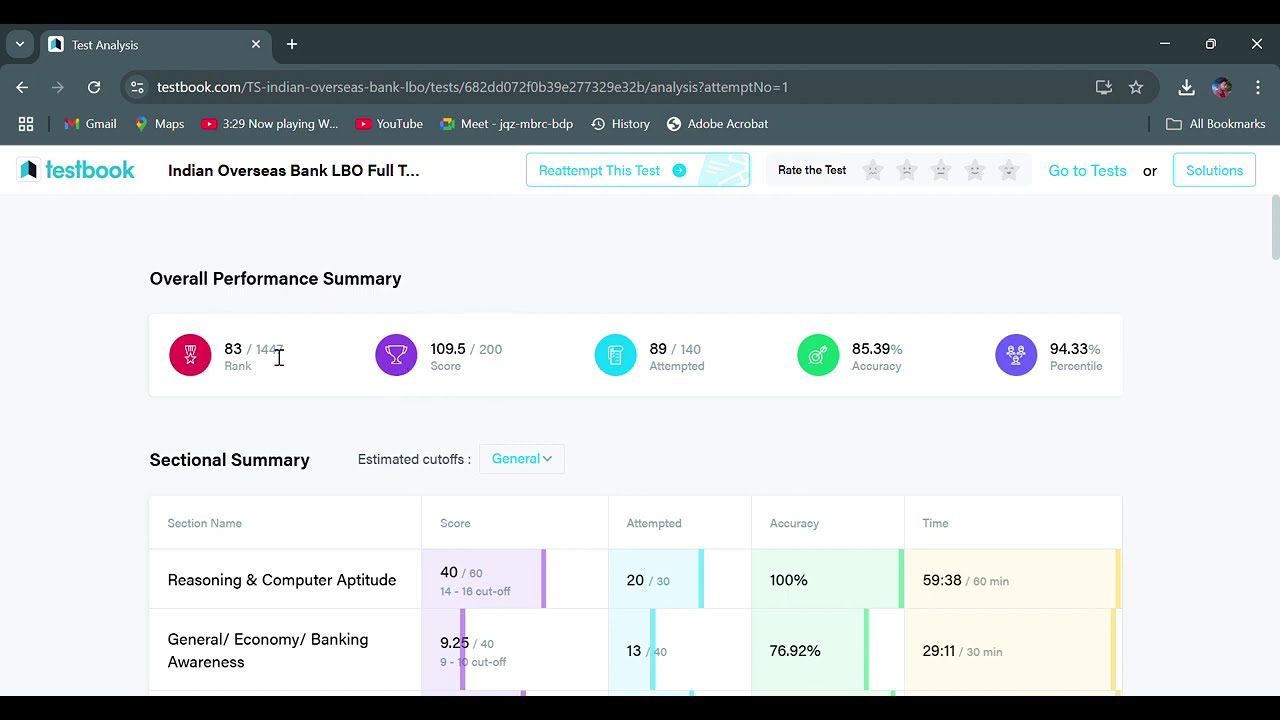Click the page vertical scrollbar

click(1275, 228)
